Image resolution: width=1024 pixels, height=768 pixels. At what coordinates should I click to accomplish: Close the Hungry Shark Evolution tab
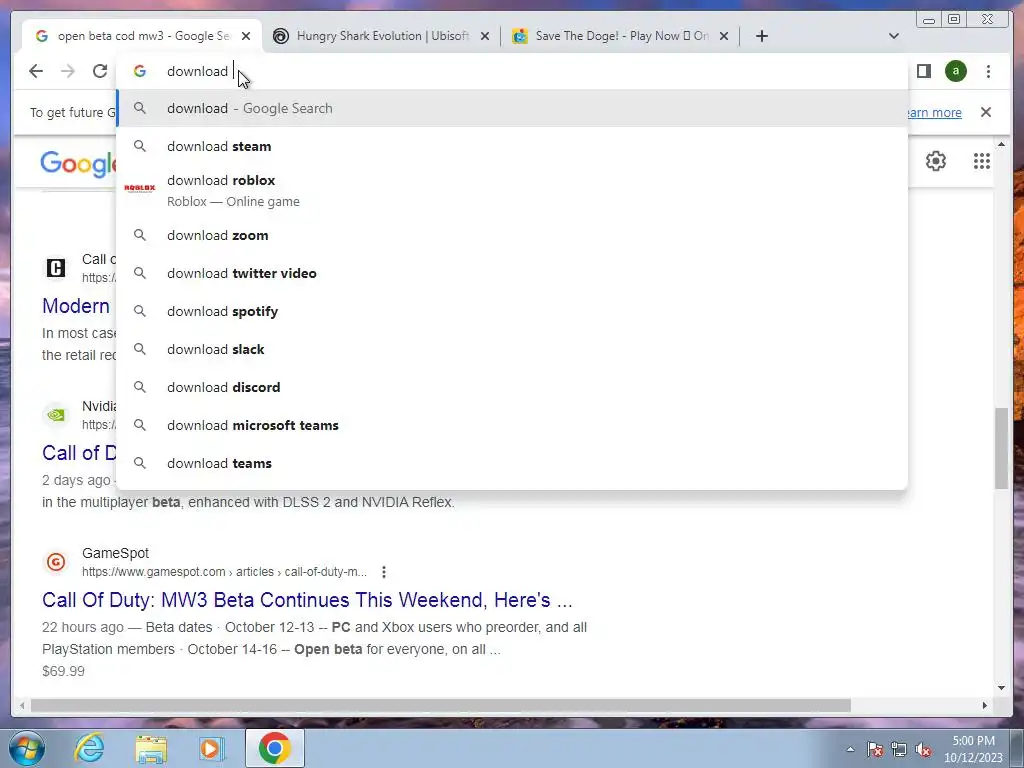pos(485,36)
